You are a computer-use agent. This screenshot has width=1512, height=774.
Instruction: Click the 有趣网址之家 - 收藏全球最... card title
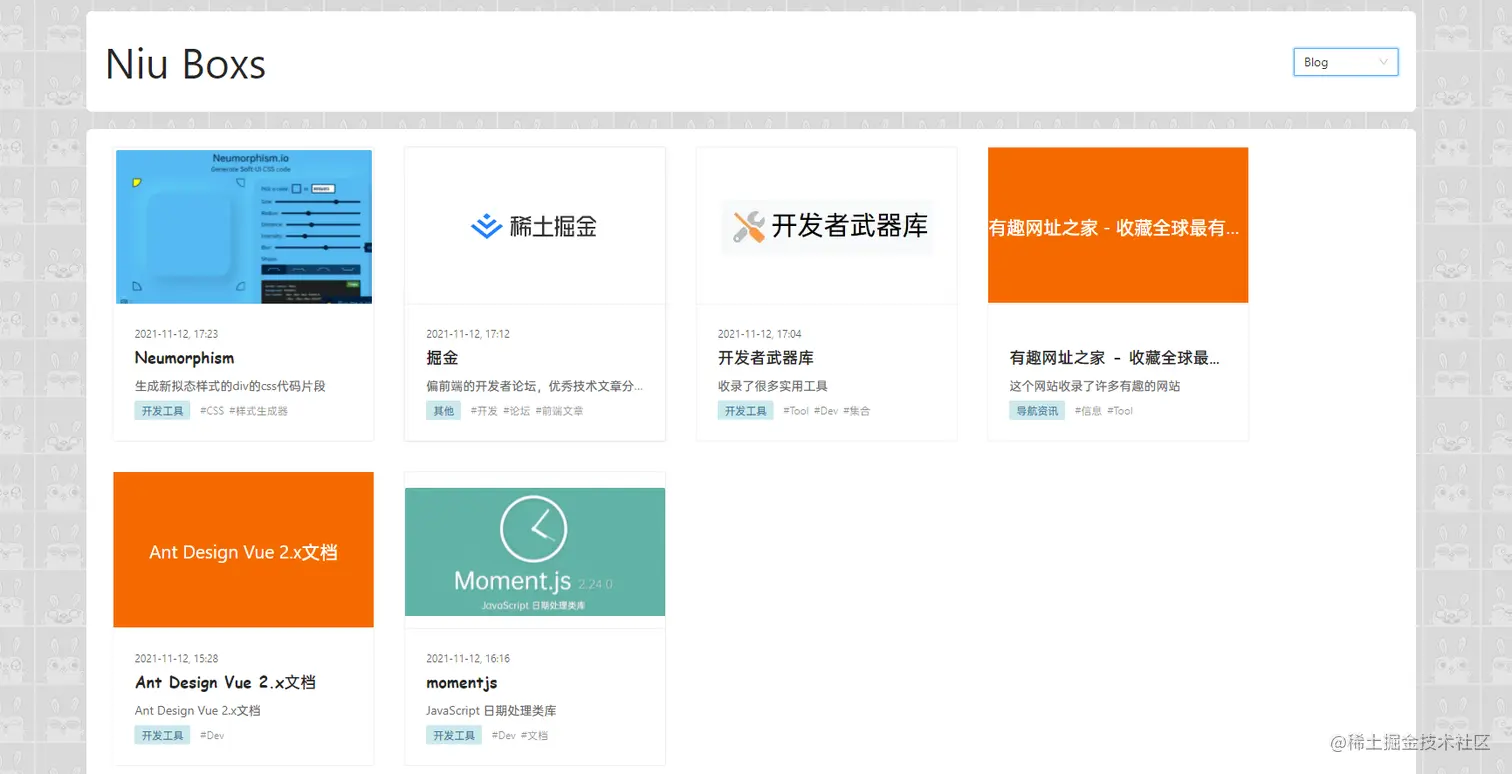1115,358
